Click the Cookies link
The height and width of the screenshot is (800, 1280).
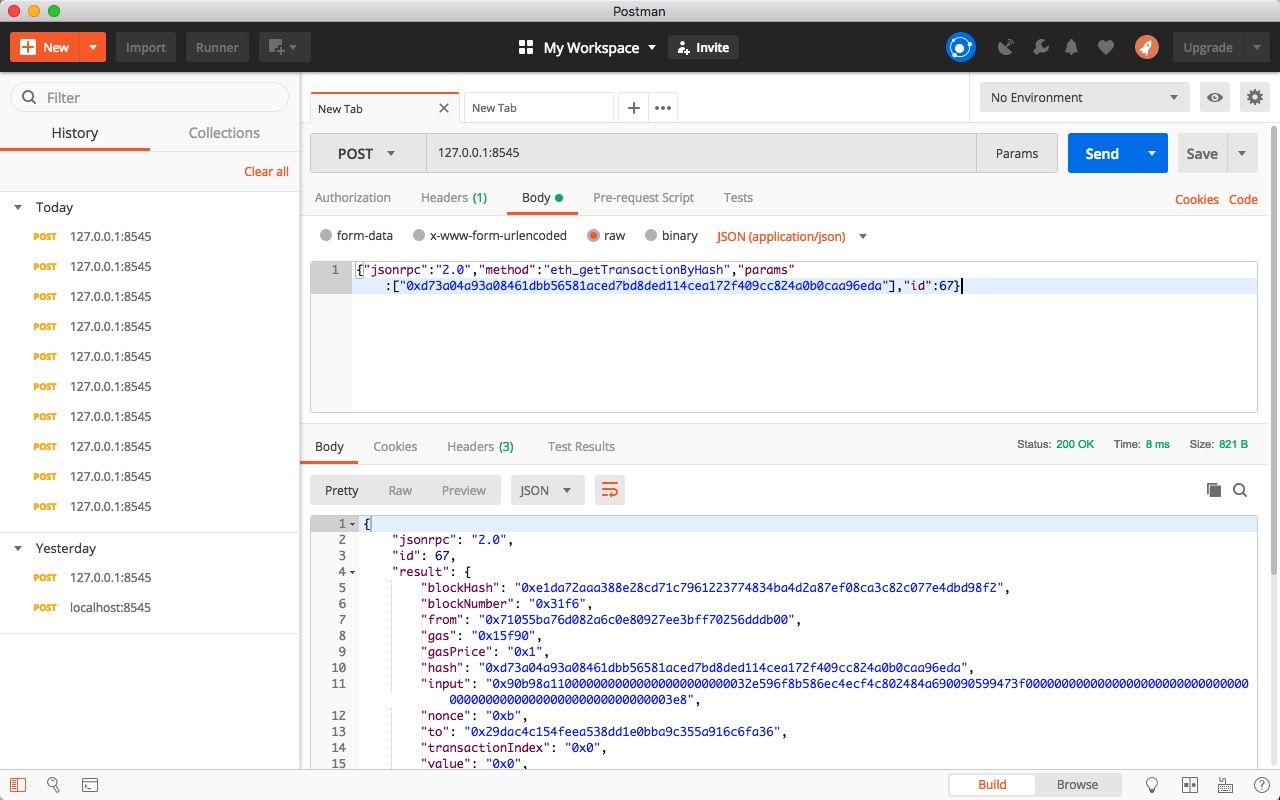pyautogui.click(x=1197, y=200)
